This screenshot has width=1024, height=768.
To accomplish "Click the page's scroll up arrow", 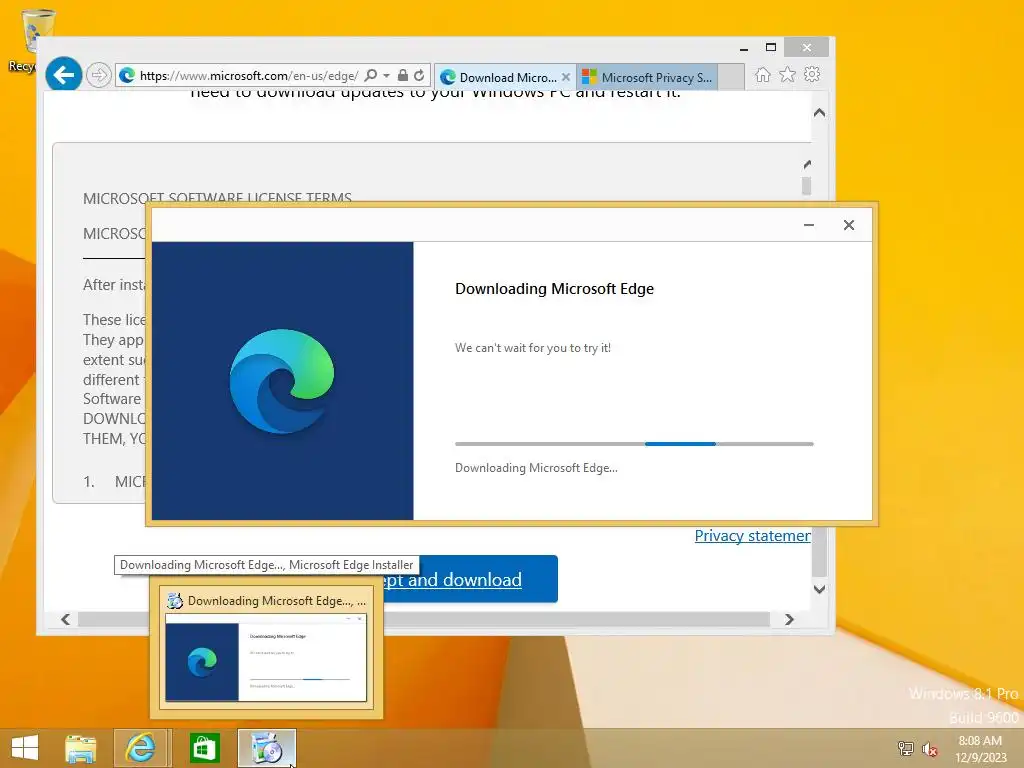I will 820,113.
